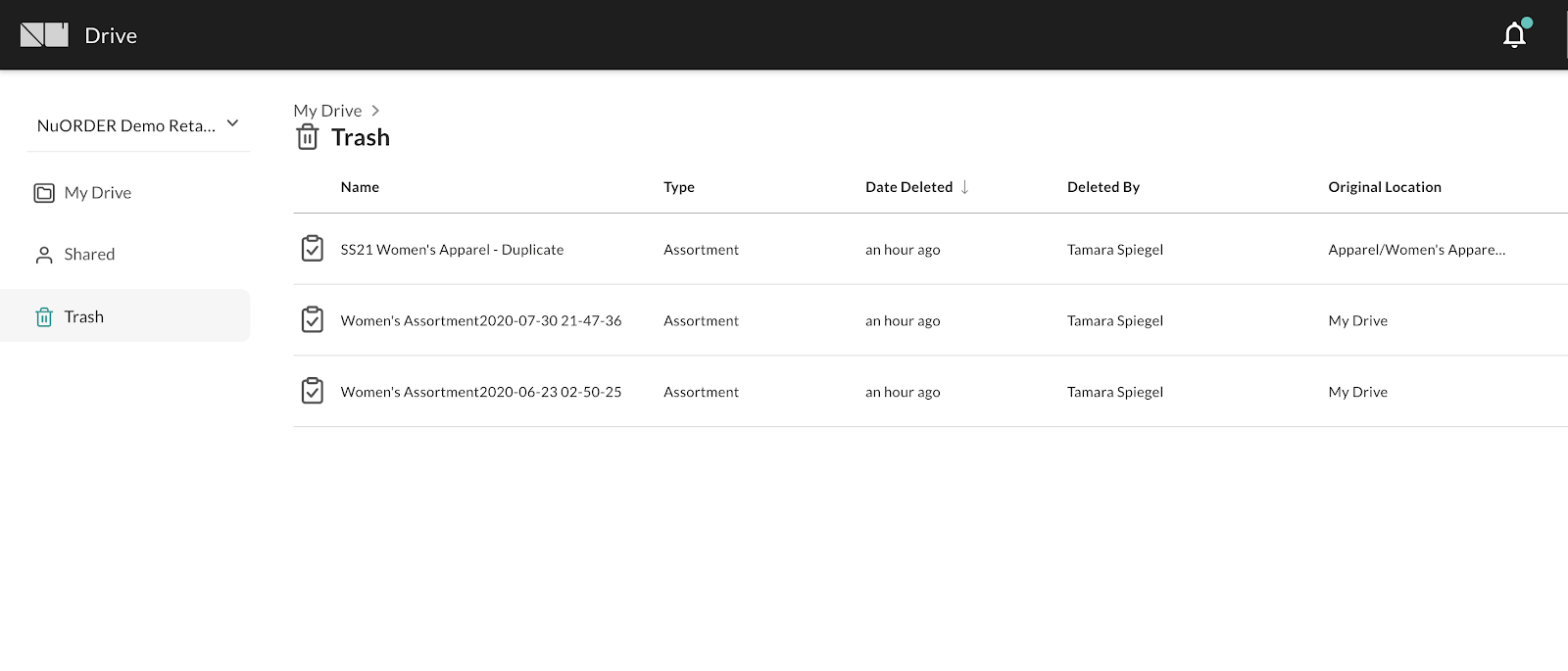The height and width of the screenshot is (671, 1568).
Task: Select SS21 Women's Apparel - Duplicate file name
Action: click(452, 250)
